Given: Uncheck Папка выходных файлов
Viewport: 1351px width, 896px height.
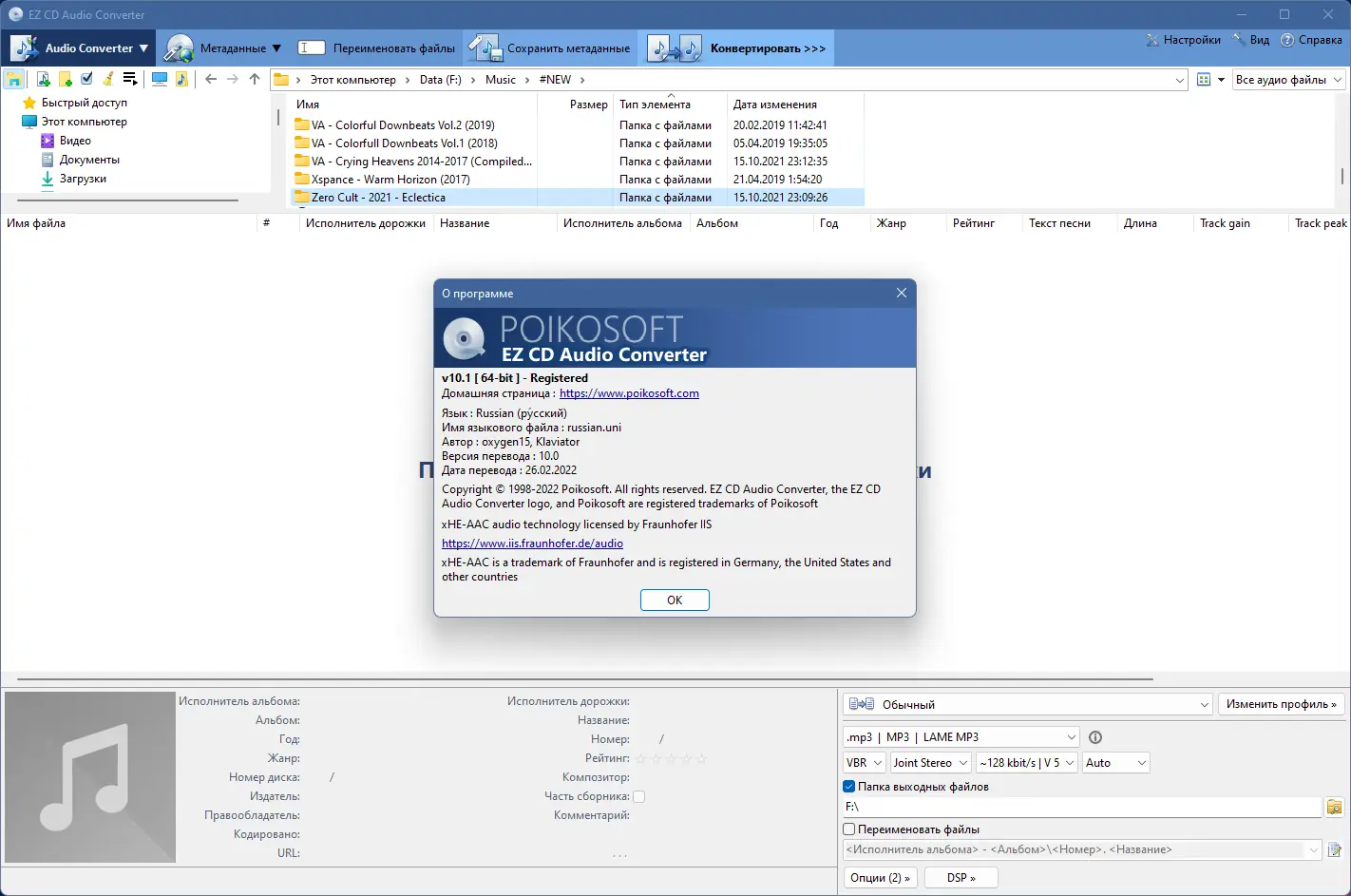Looking at the screenshot, I should pos(848,787).
